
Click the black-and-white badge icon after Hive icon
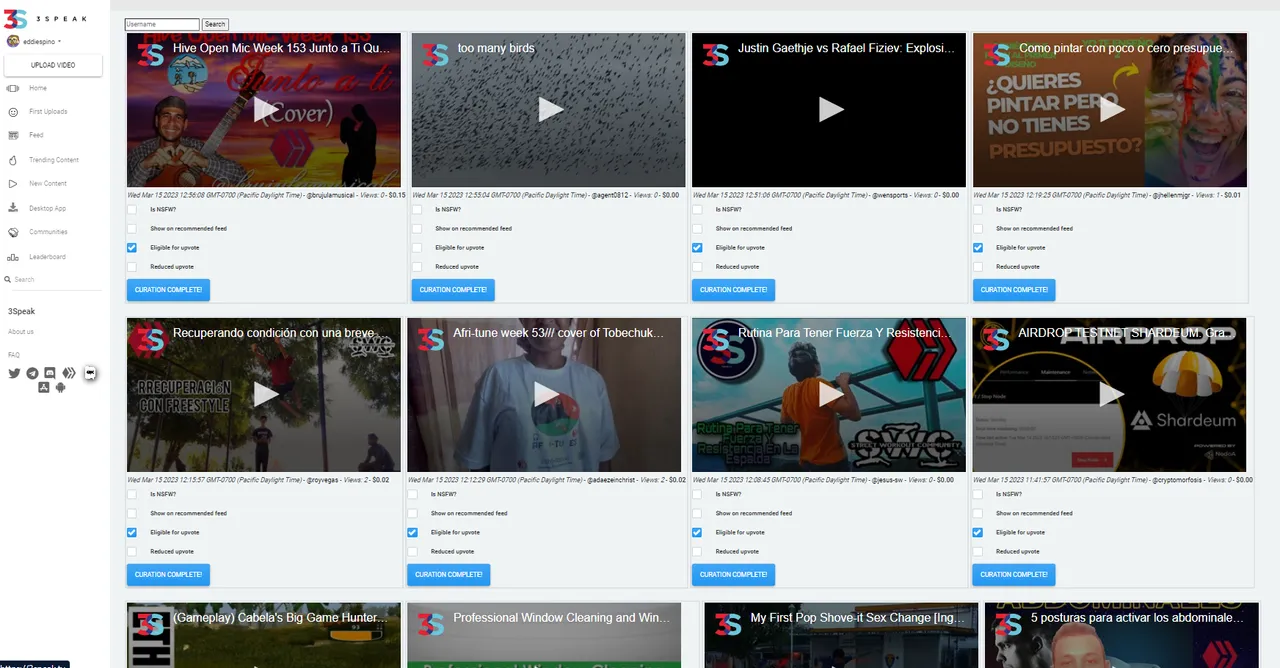(x=90, y=372)
